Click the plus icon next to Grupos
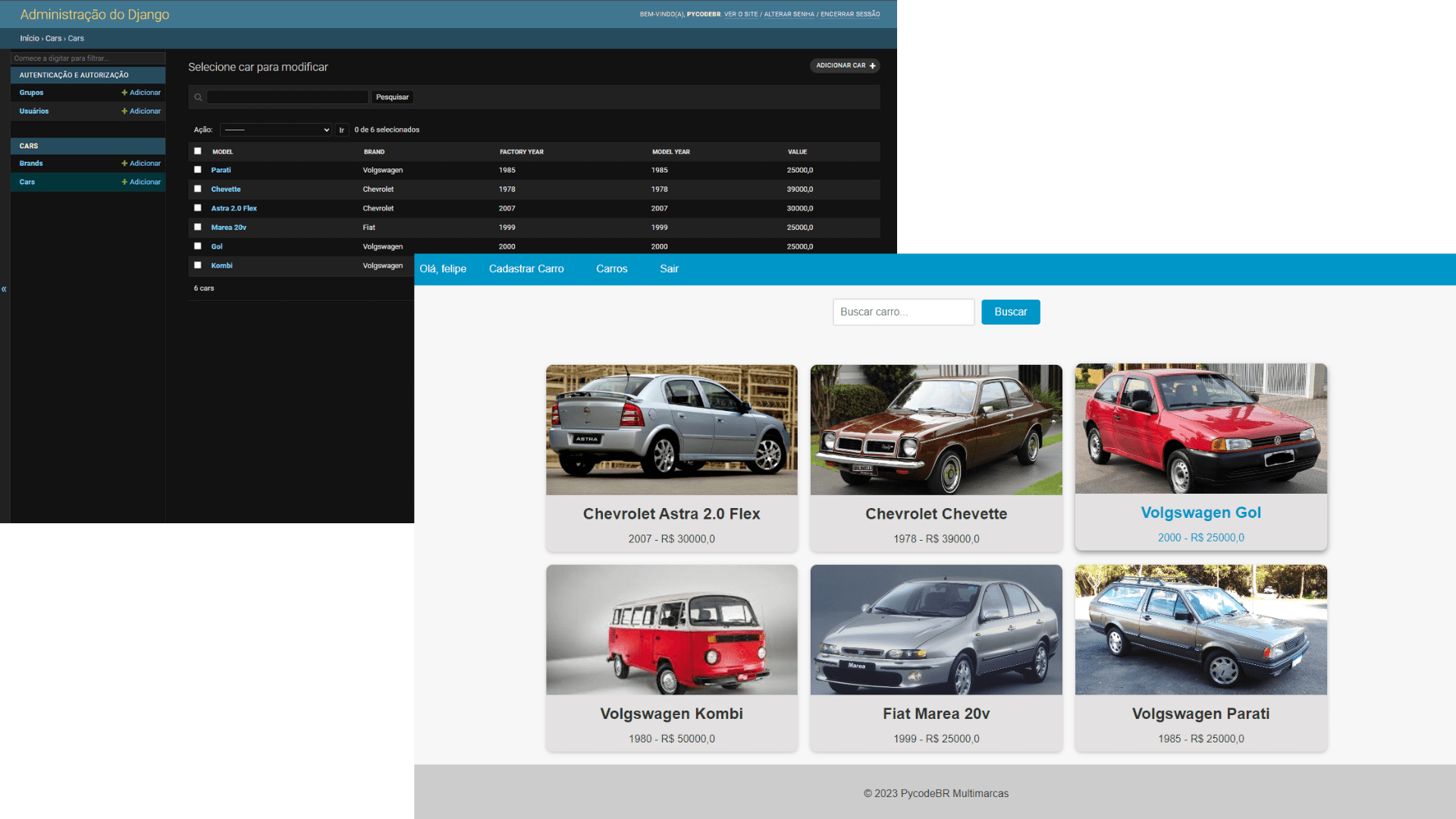The width and height of the screenshot is (1456, 819). pos(124,93)
